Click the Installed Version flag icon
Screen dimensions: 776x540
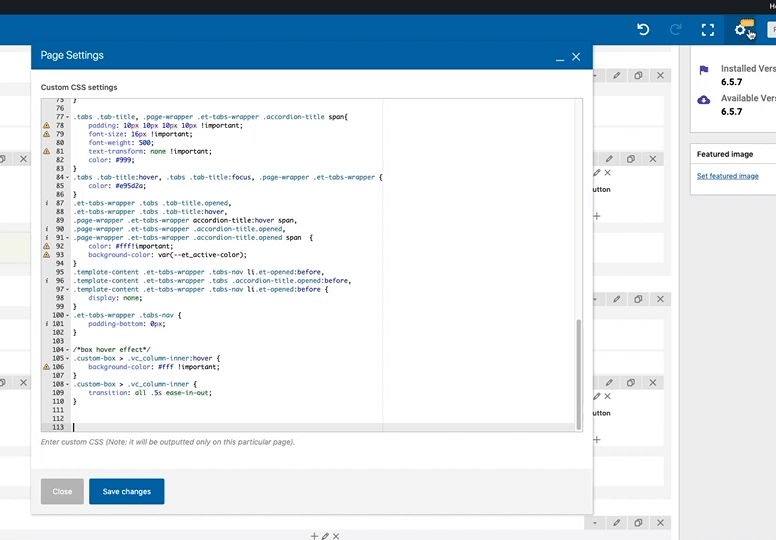click(704, 70)
